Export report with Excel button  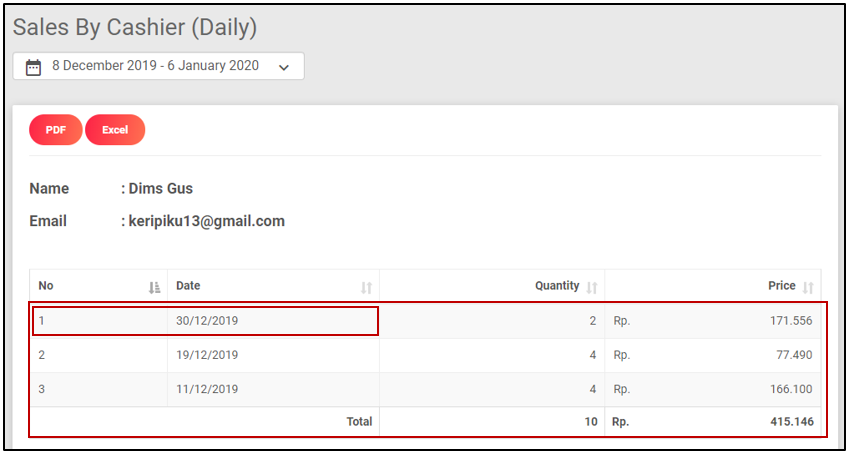click(115, 130)
